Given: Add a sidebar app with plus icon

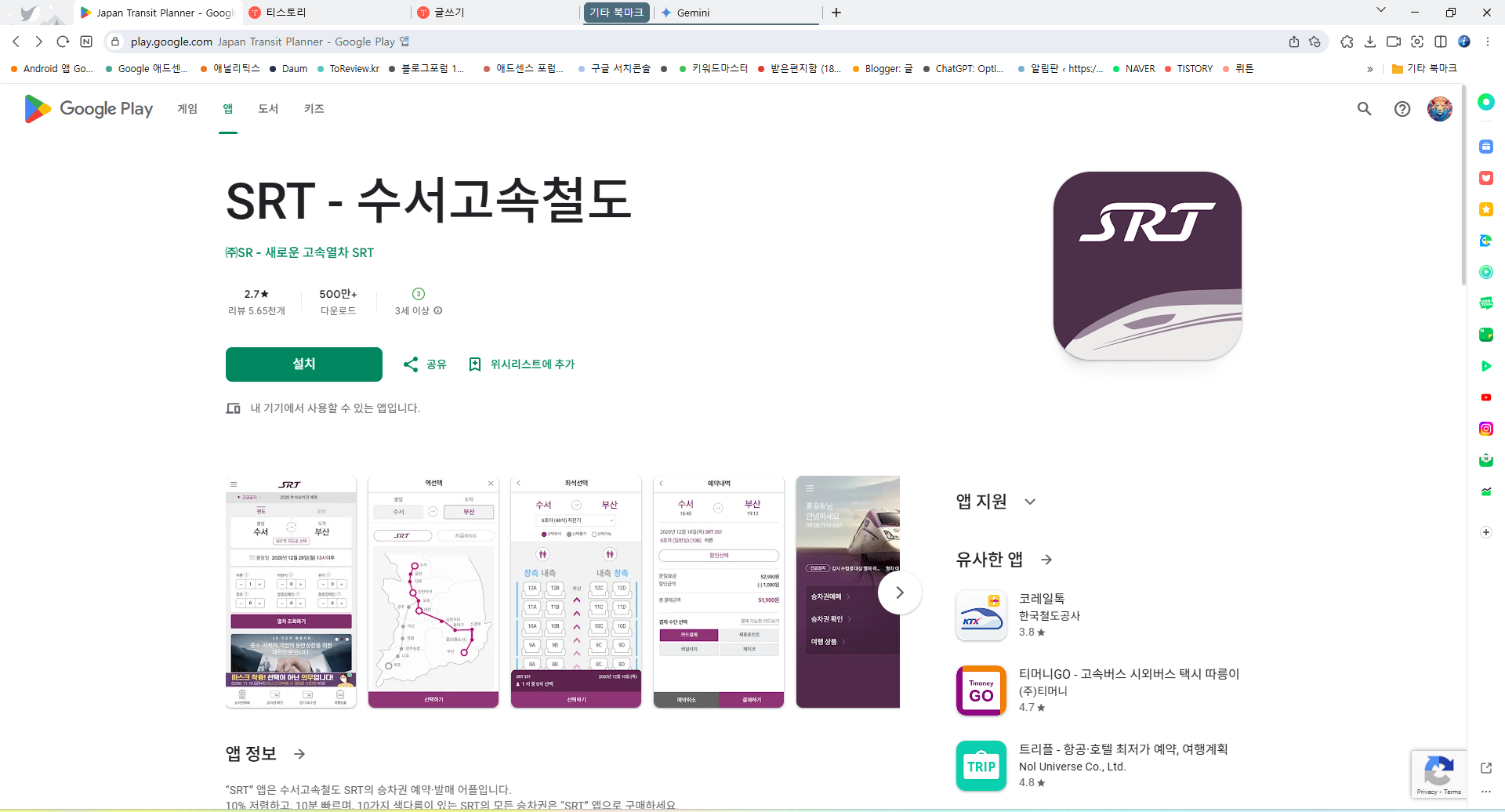Looking at the screenshot, I should coord(1486,532).
